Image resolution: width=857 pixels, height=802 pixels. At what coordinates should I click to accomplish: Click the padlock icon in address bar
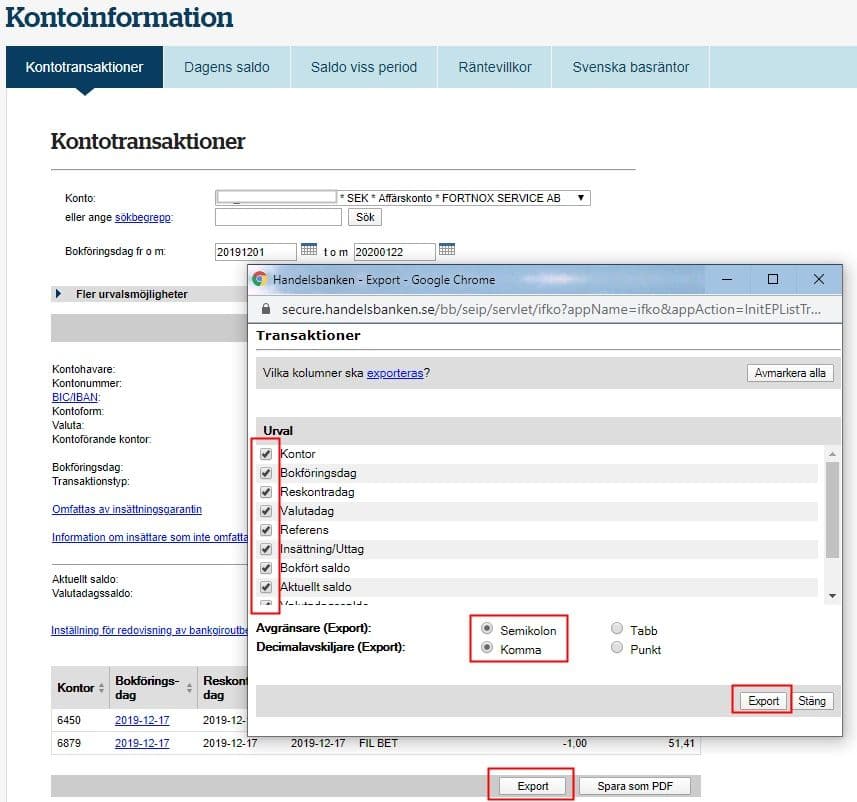pyautogui.click(x=266, y=309)
